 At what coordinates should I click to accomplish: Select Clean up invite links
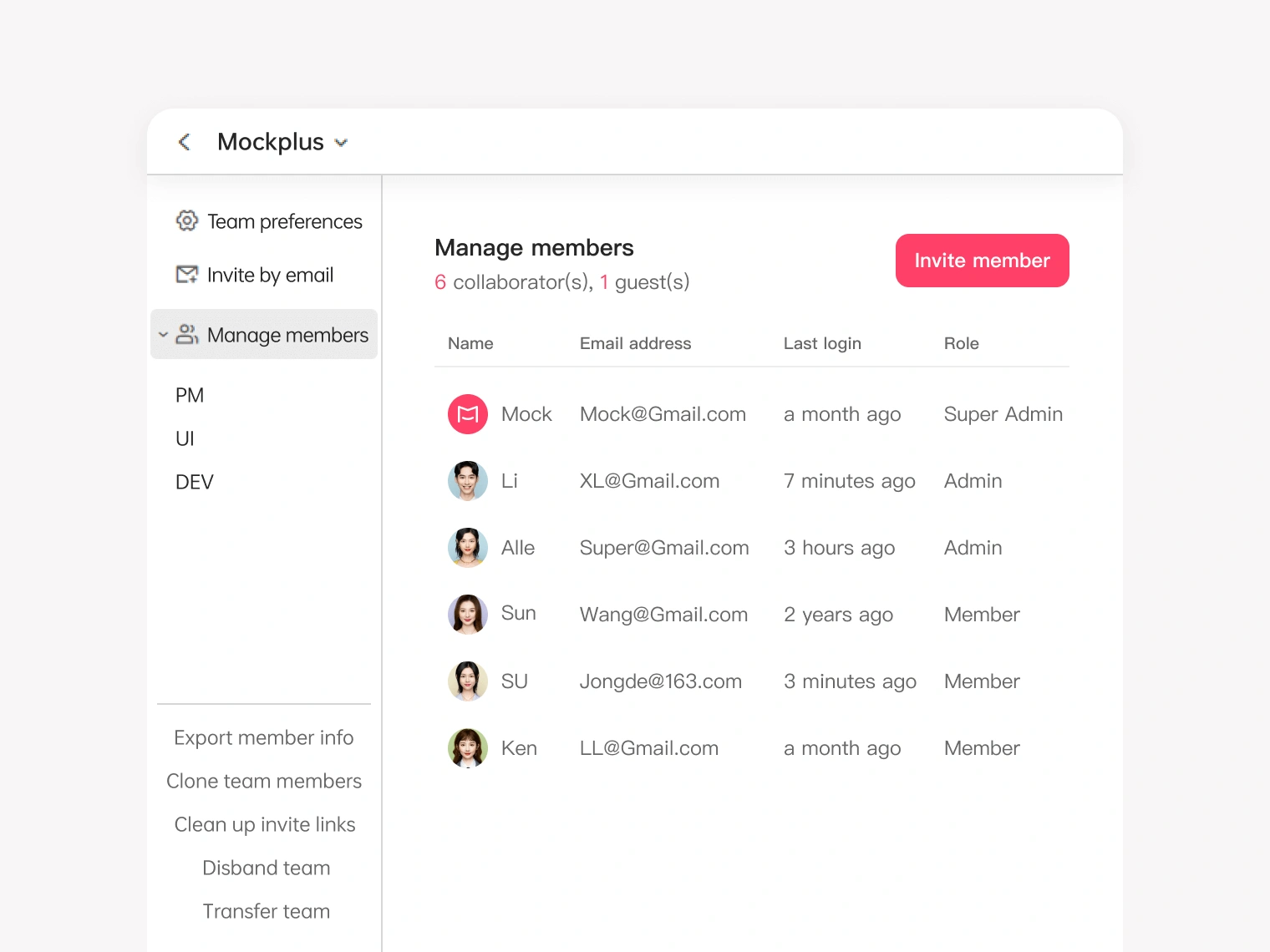tap(265, 824)
